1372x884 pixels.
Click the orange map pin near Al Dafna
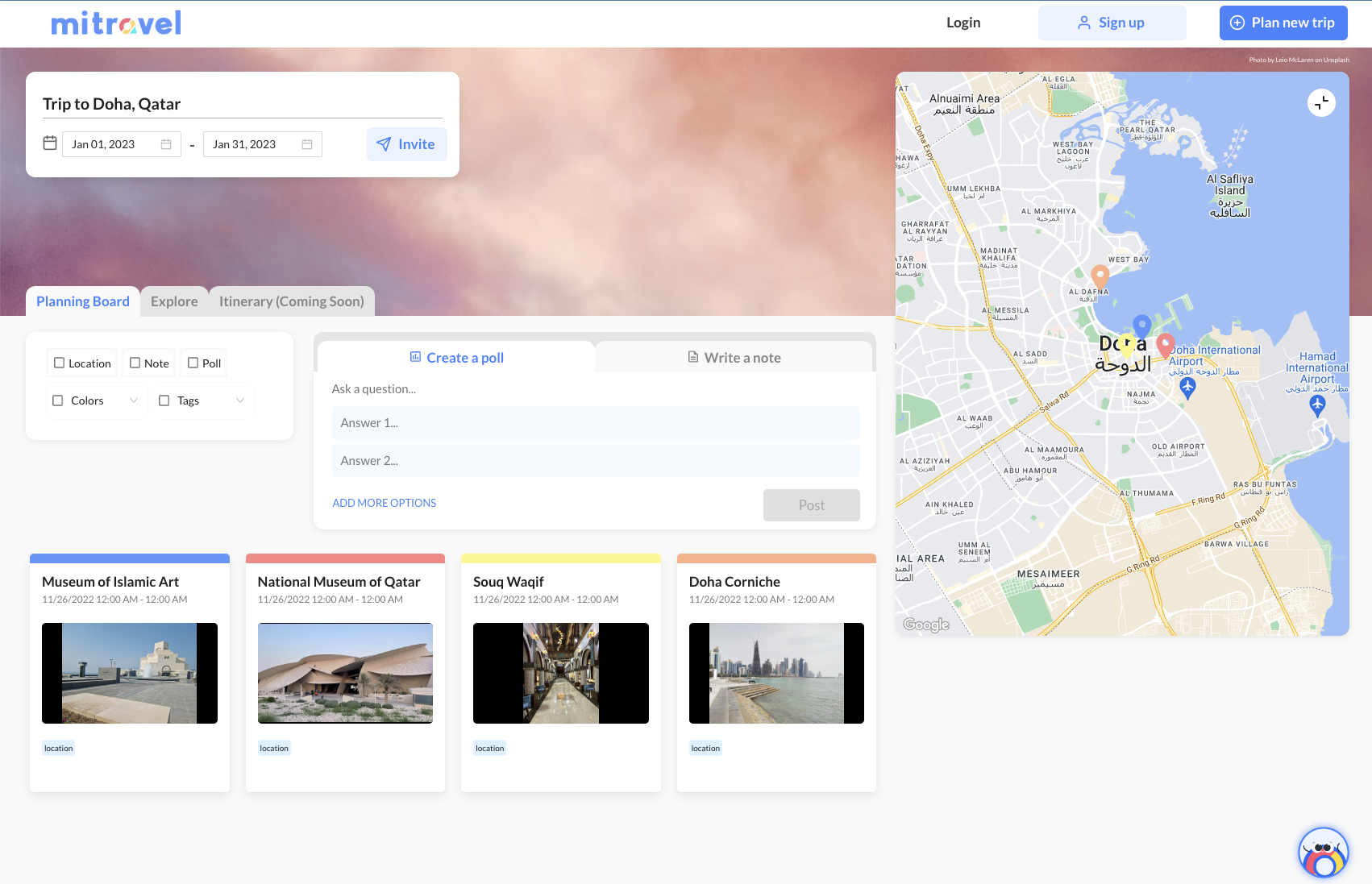(x=1100, y=276)
